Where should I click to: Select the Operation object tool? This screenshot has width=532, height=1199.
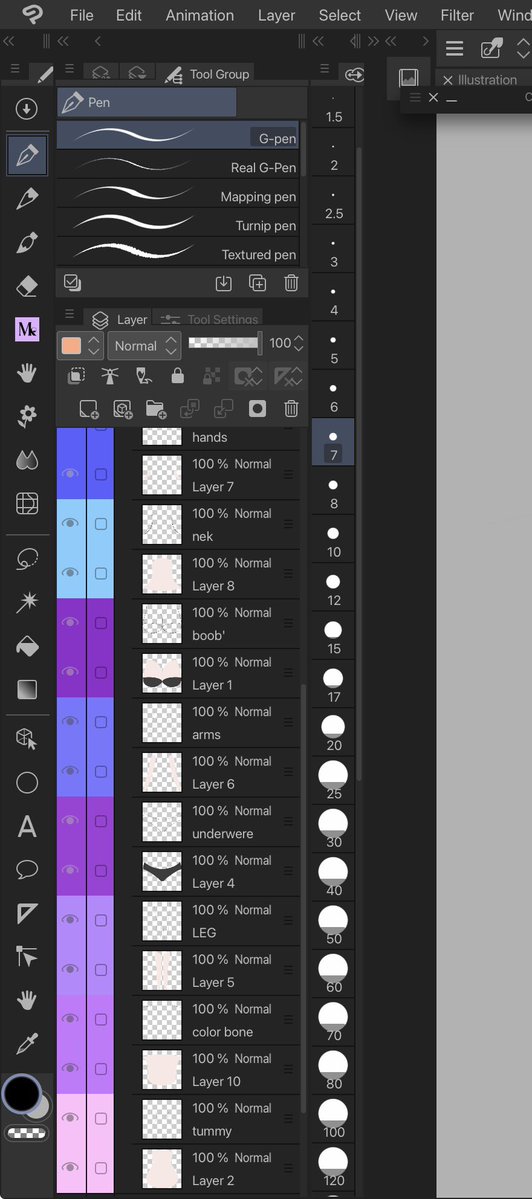(27, 739)
